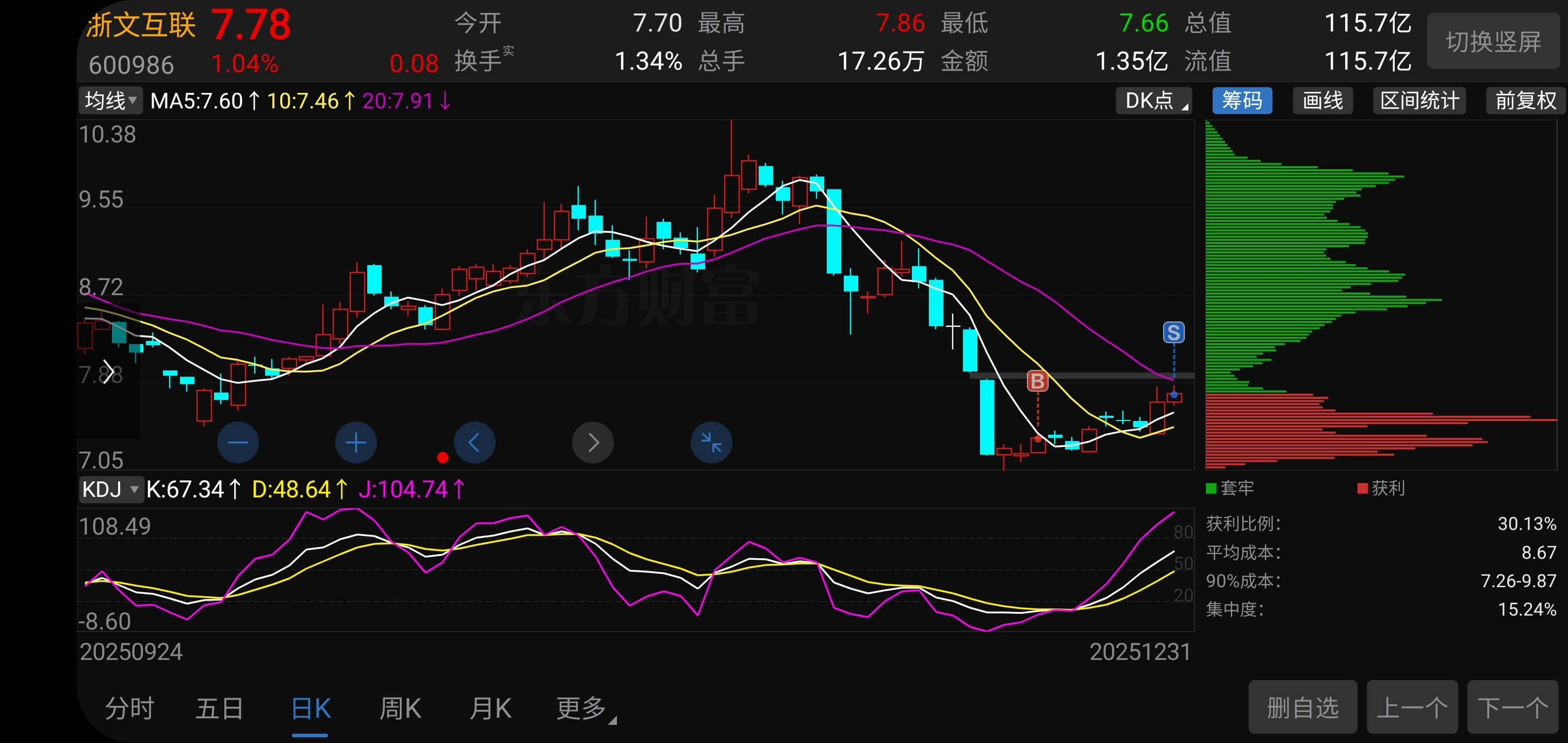Expand the DK点 options menu
Viewport: 1568px width, 743px height.
coord(1153,101)
